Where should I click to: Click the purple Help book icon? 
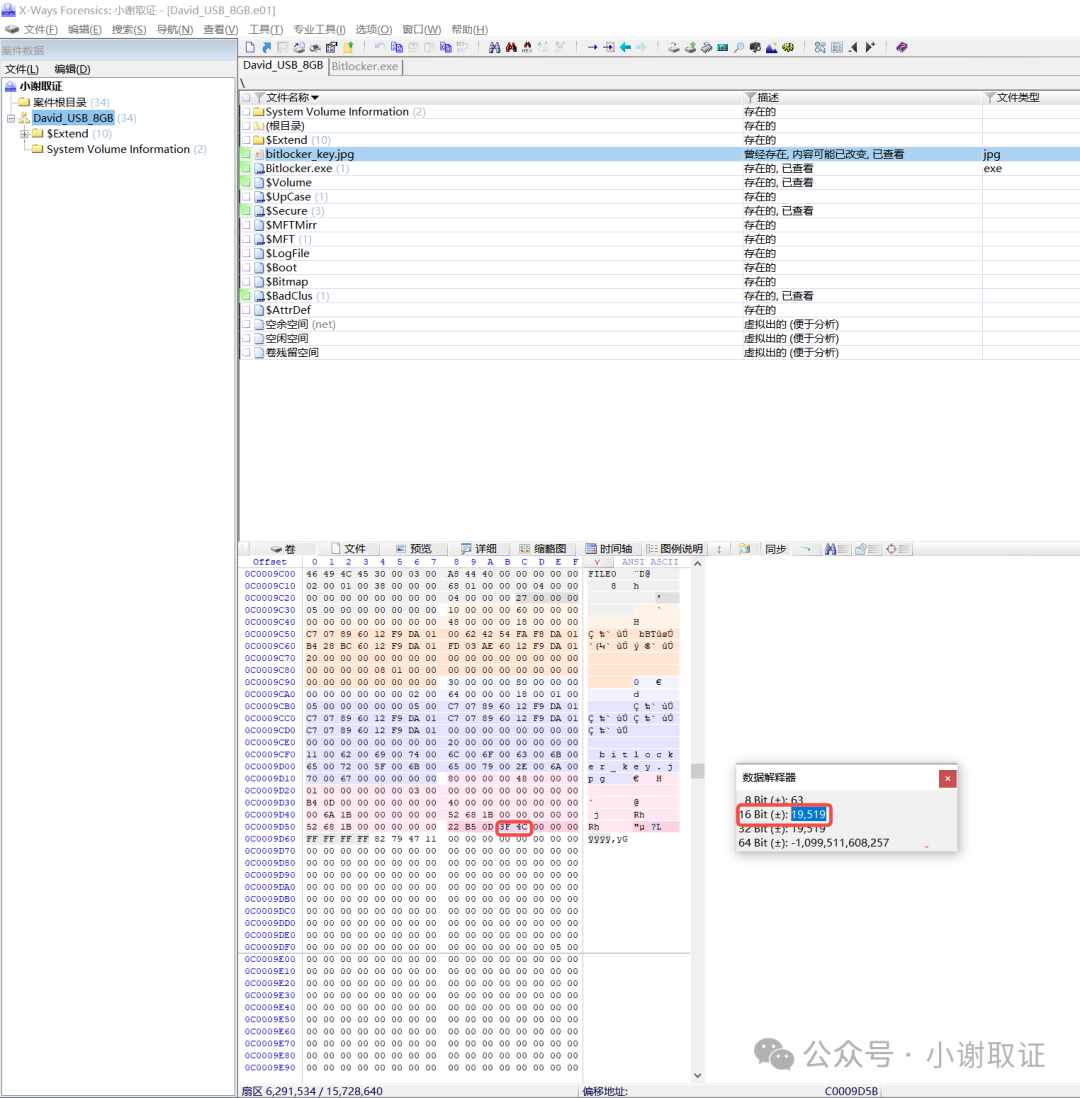pyautogui.click(x=901, y=47)
